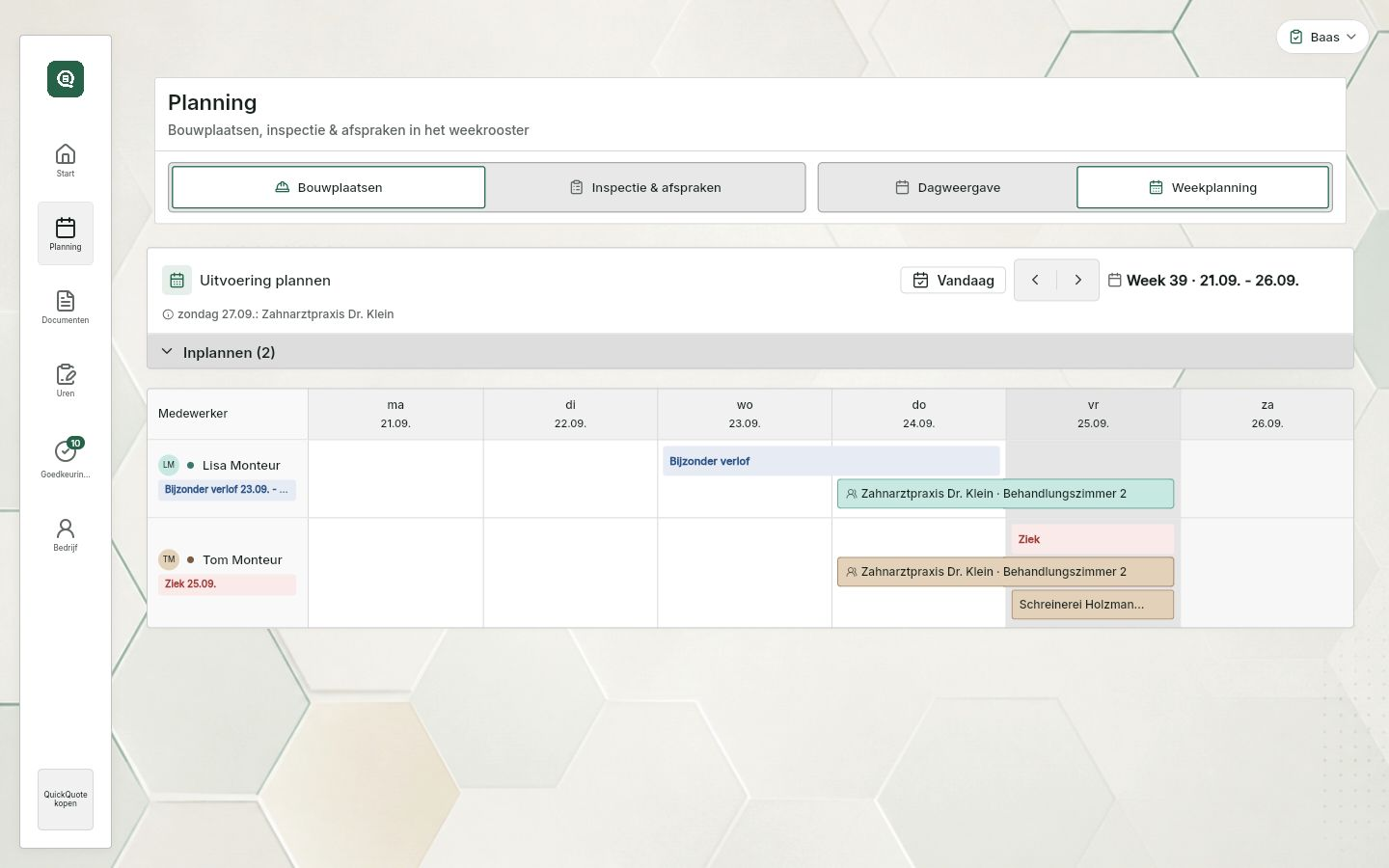Open the Baas role dropdown

tap(1322, 37)
